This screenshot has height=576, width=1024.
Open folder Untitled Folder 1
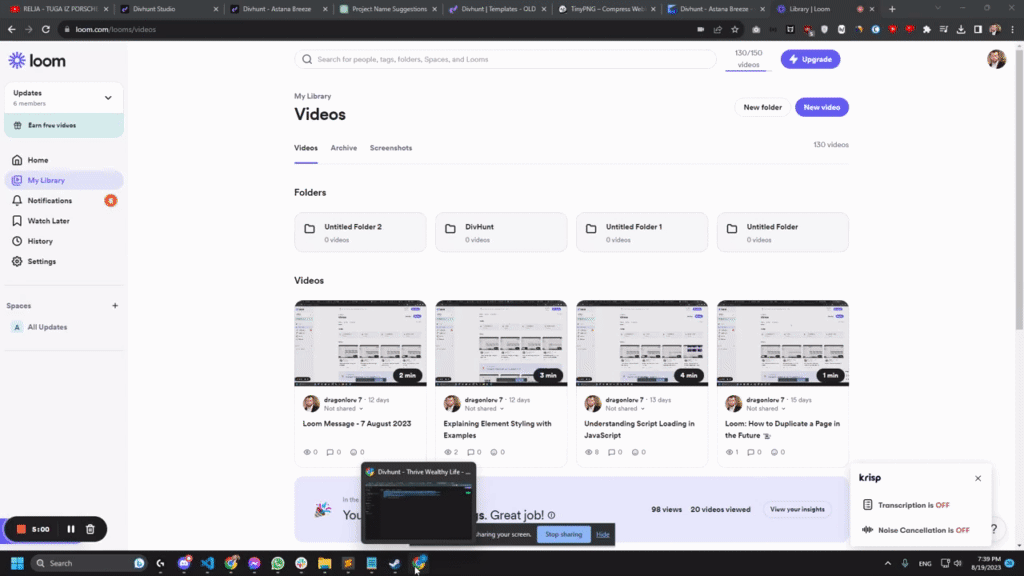642,232
